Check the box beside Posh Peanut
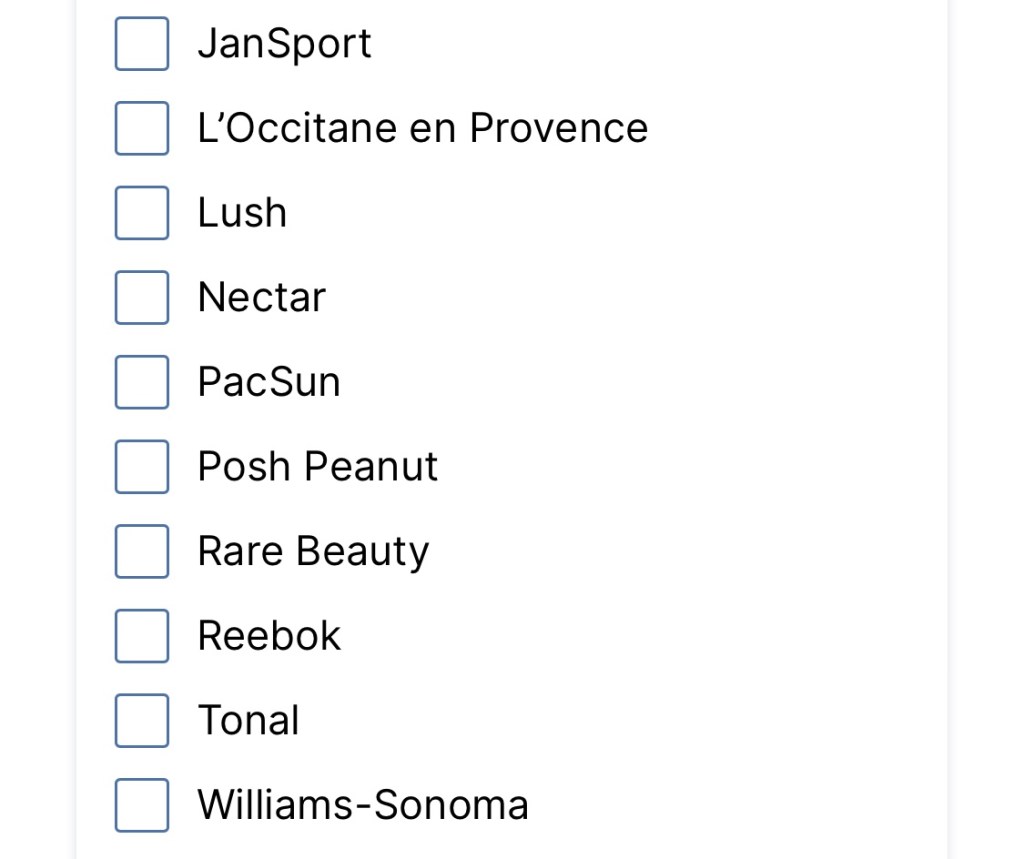Viewport: 1024px width, 859px height. (142, 467)
